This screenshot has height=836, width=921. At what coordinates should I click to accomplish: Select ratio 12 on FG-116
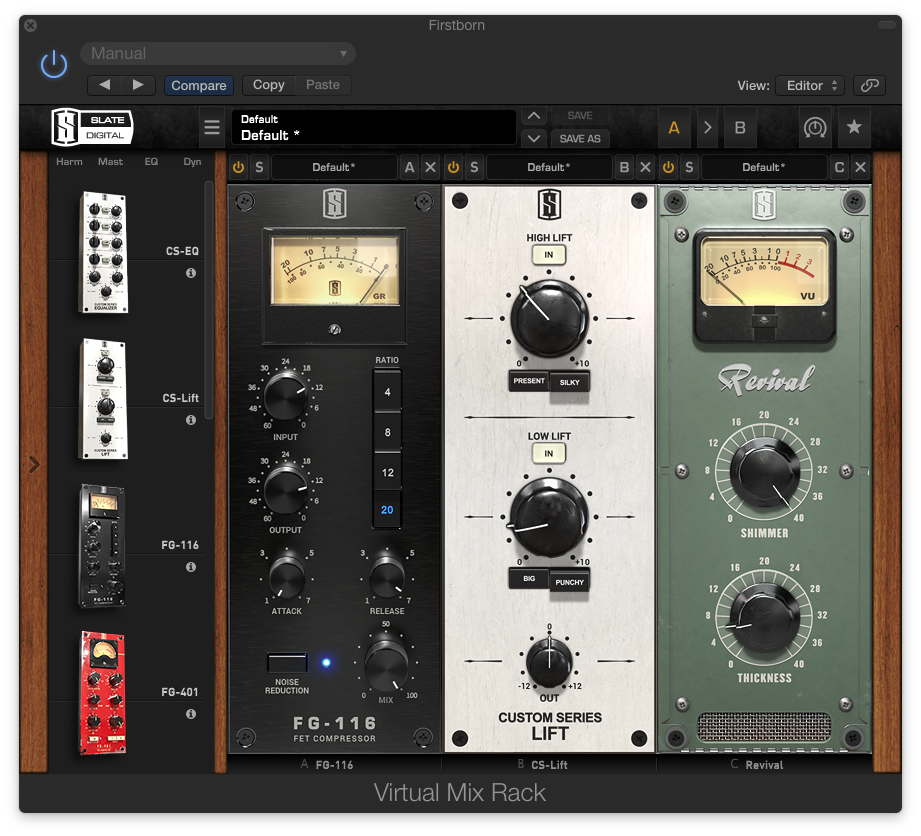[387, 472]
